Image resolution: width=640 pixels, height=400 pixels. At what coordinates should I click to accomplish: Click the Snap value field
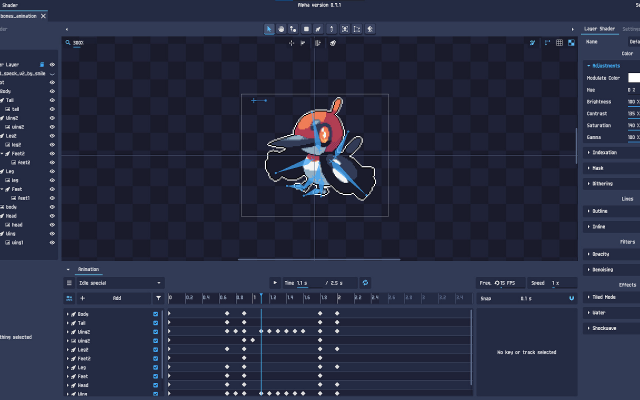point(526,298)
